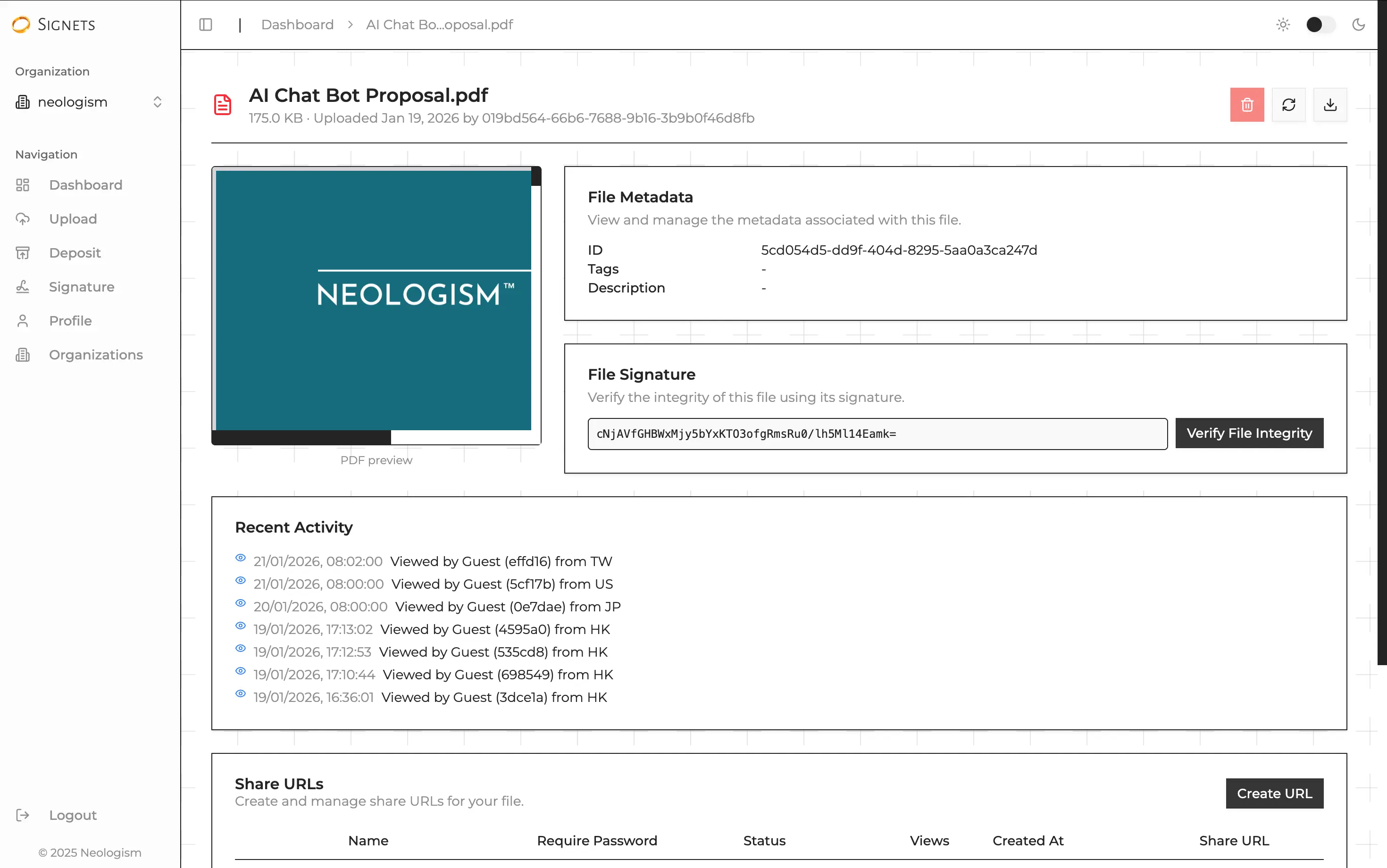Viewport: 1387px width, 868px height.
Task: Click the red delete file trash icon
Action: click(x=1246, y=105)
